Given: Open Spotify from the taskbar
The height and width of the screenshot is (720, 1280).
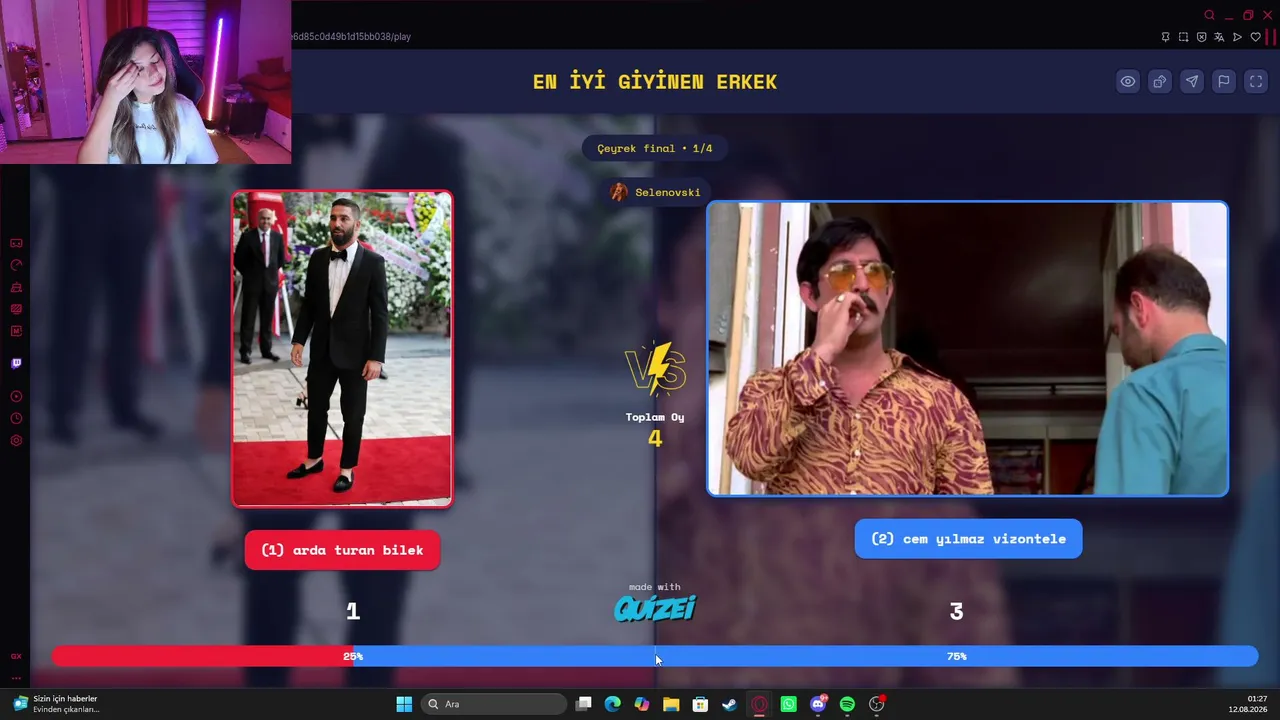Looking at the screenshot, I should 847,704.
